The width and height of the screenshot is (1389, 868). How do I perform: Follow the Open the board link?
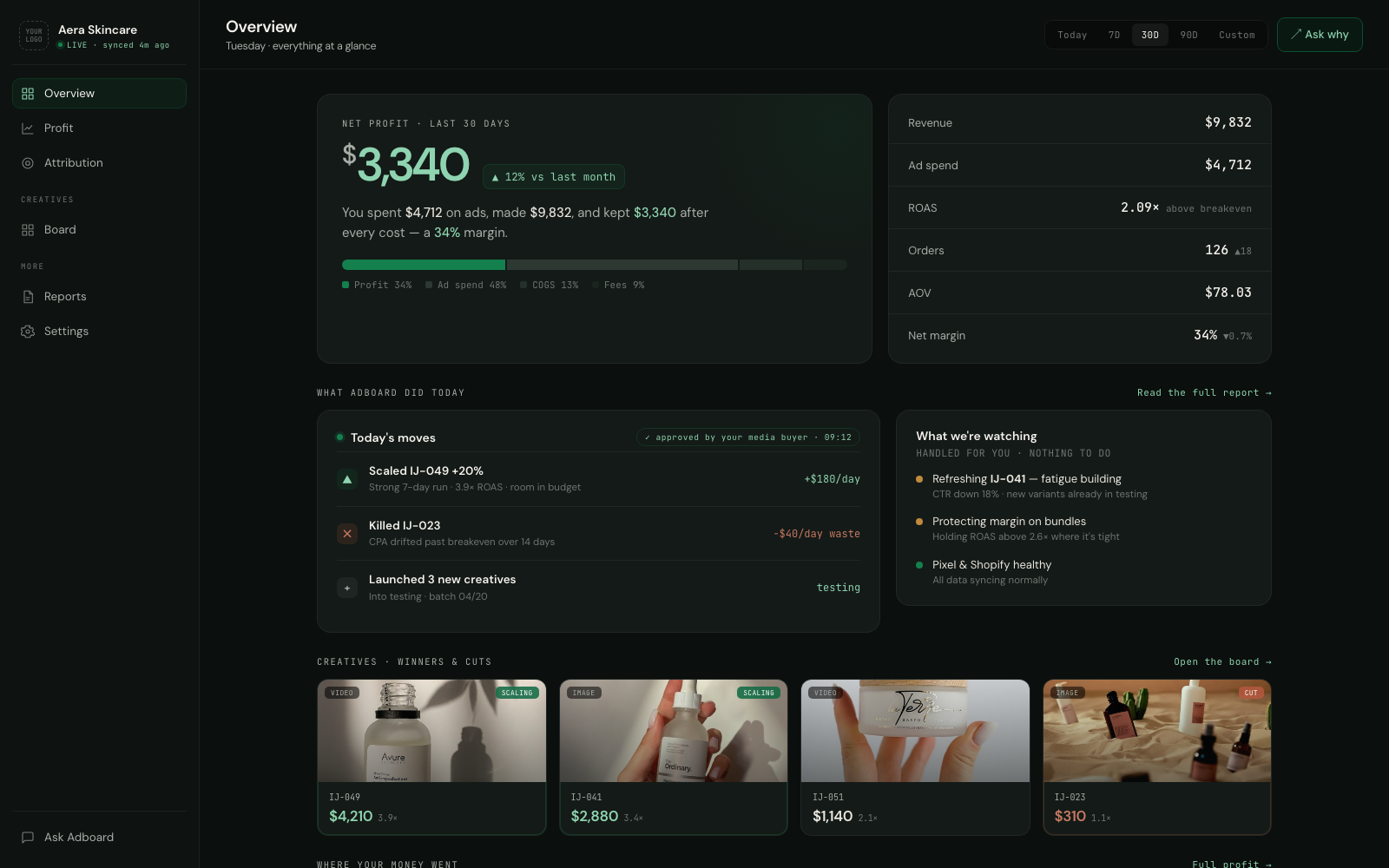[1222, 662]
